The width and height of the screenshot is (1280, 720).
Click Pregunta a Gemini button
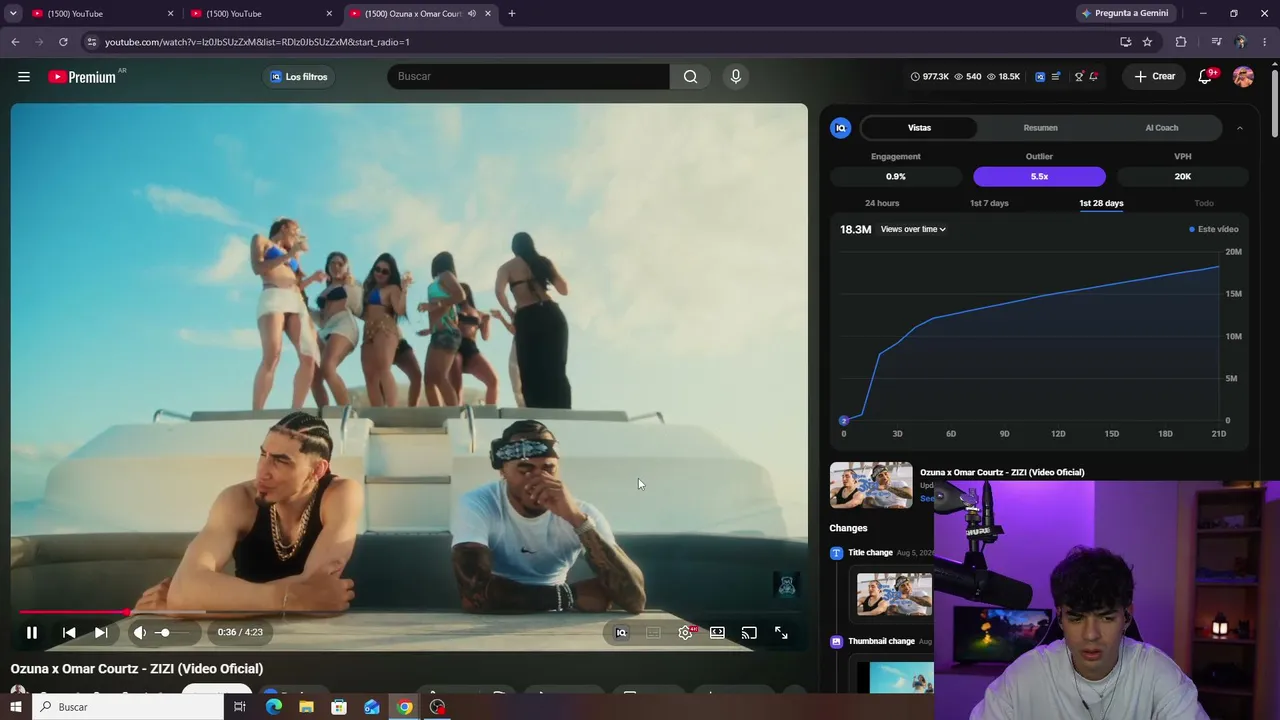(x=1124, y=14)
